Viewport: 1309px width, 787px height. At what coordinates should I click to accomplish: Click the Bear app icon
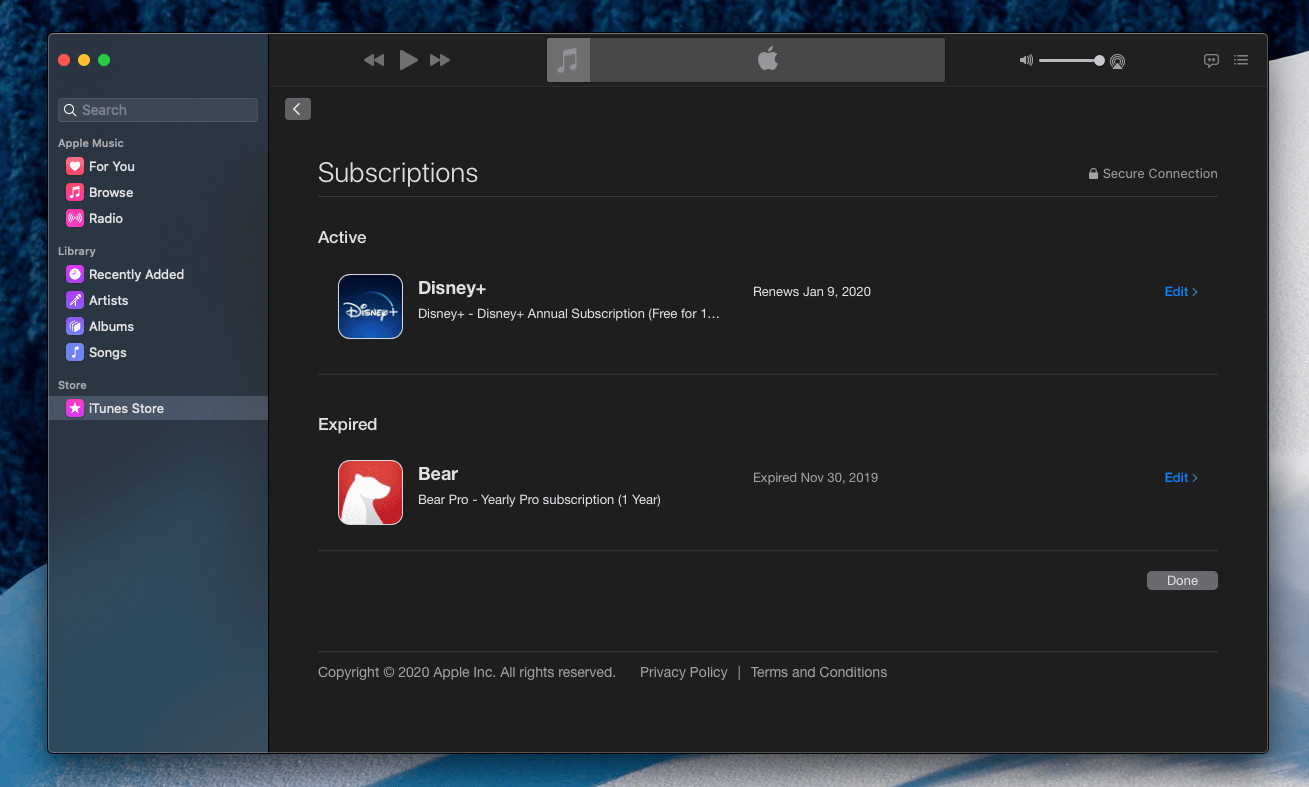click(370, 492)
